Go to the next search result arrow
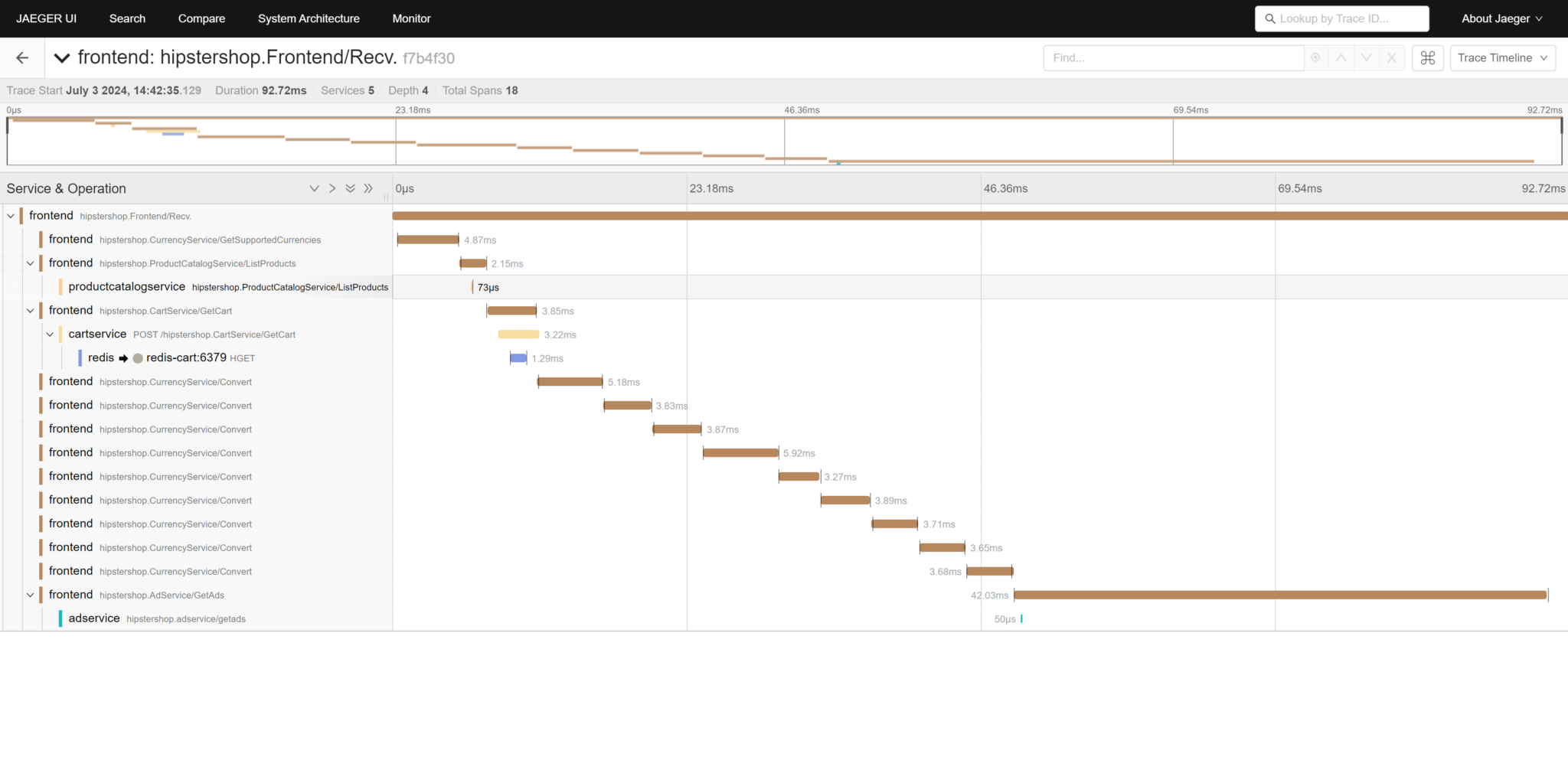 [1366, 58]
